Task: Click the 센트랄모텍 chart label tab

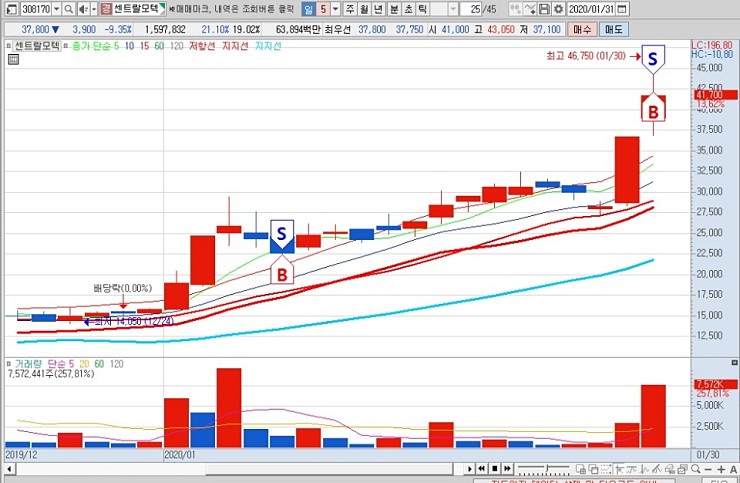Action: pyautogui.click(x=36, y=46)
